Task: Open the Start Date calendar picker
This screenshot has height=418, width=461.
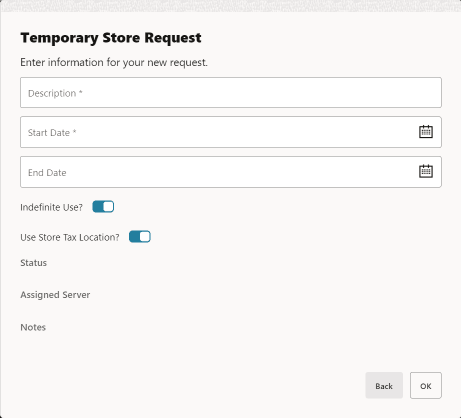Action: click(426, 132)
